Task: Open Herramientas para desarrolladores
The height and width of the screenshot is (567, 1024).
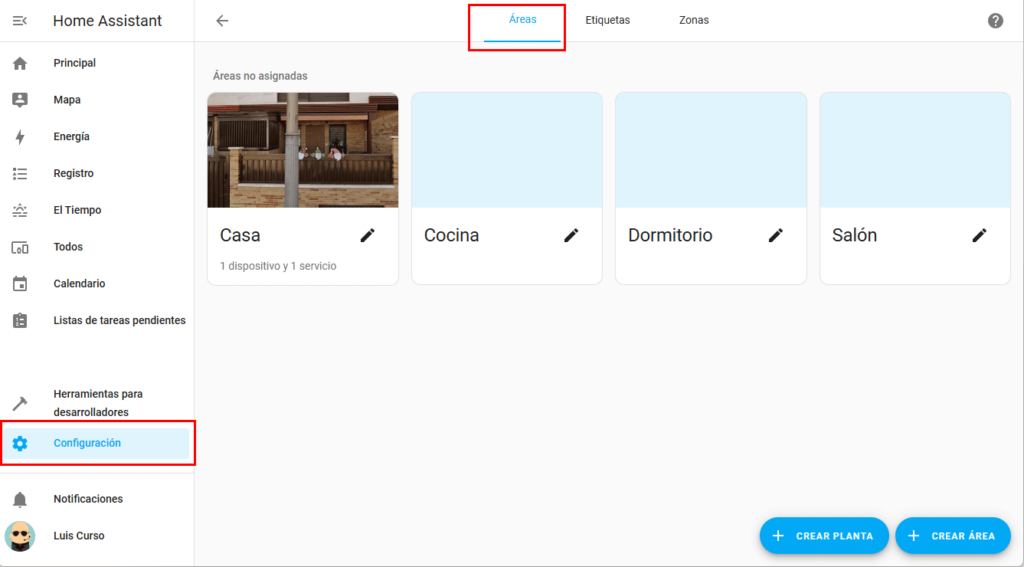Action: (97, 403)
